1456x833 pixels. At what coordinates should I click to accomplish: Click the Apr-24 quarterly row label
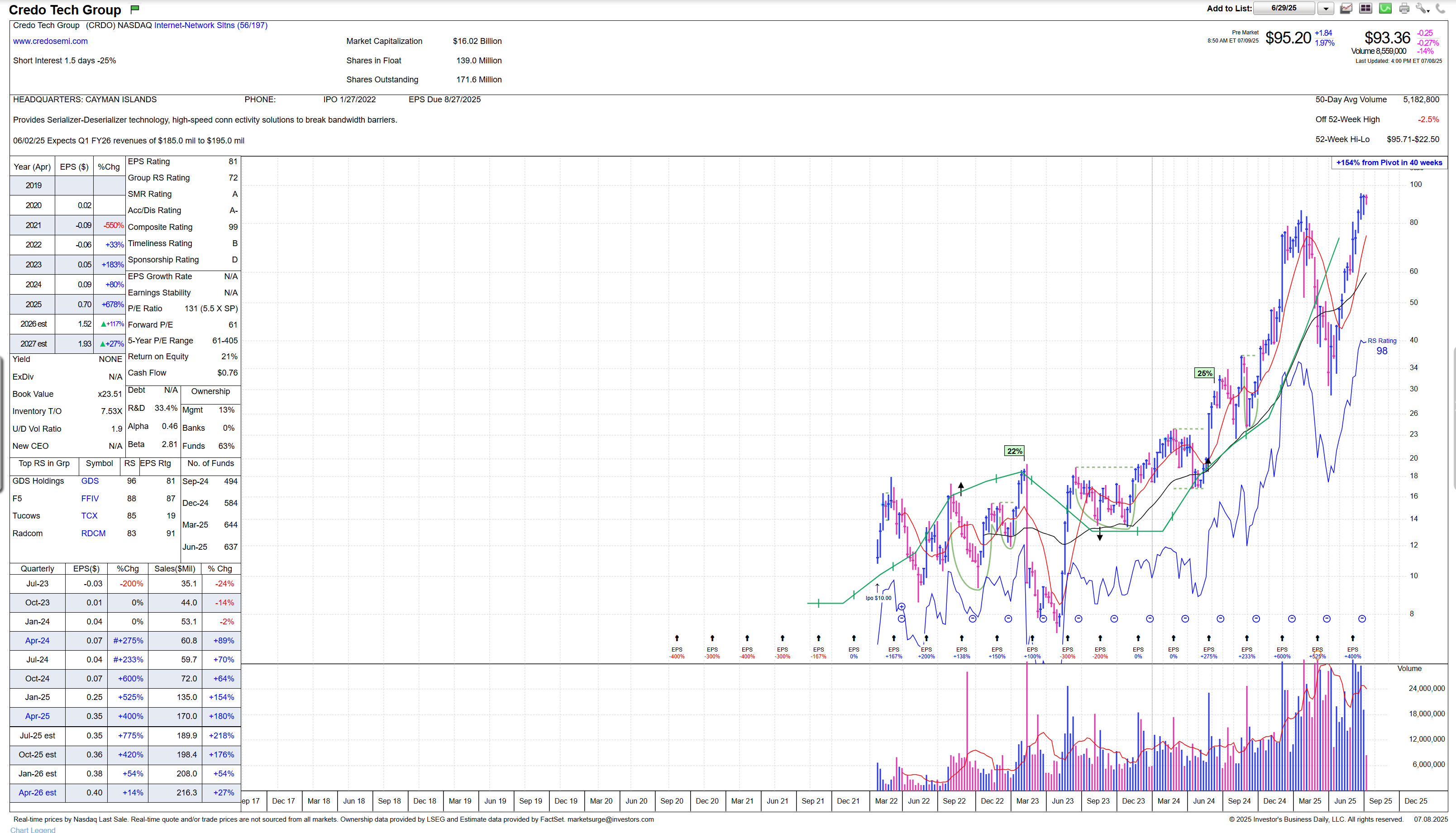(37, 641)
